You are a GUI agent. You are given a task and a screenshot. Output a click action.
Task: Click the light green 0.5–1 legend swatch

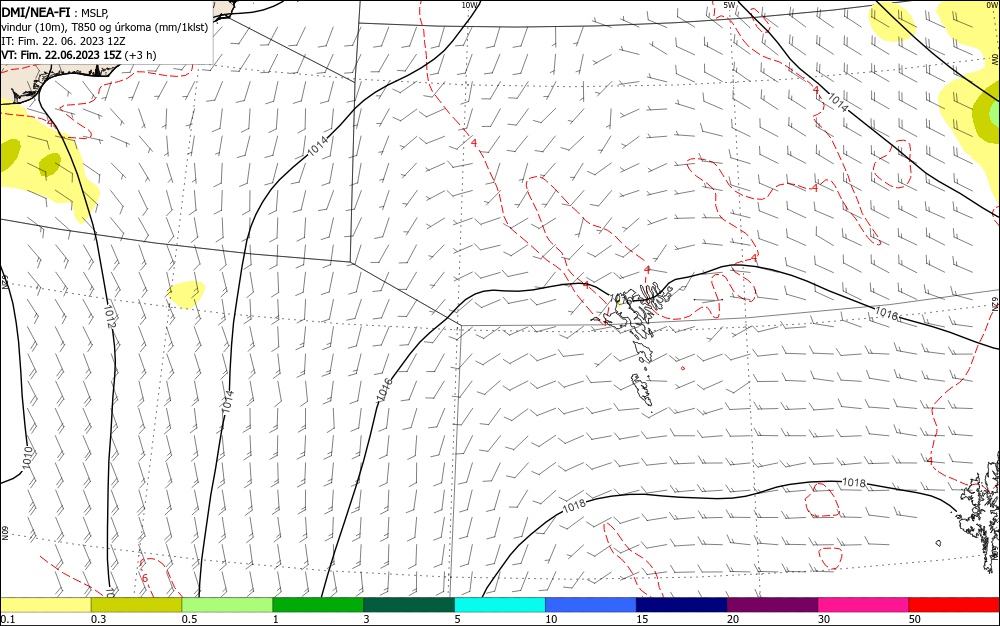tap(227, 605)
